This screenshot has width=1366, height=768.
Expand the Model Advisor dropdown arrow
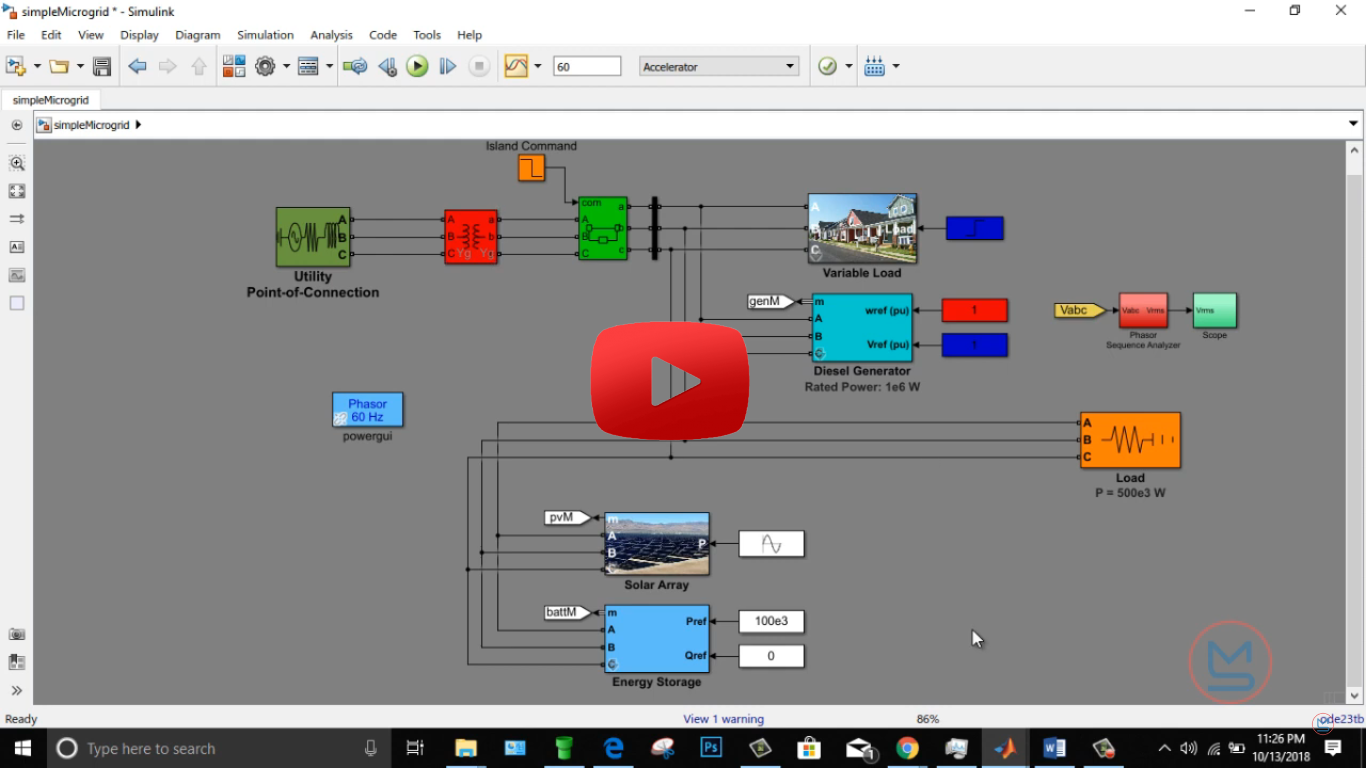848,66
